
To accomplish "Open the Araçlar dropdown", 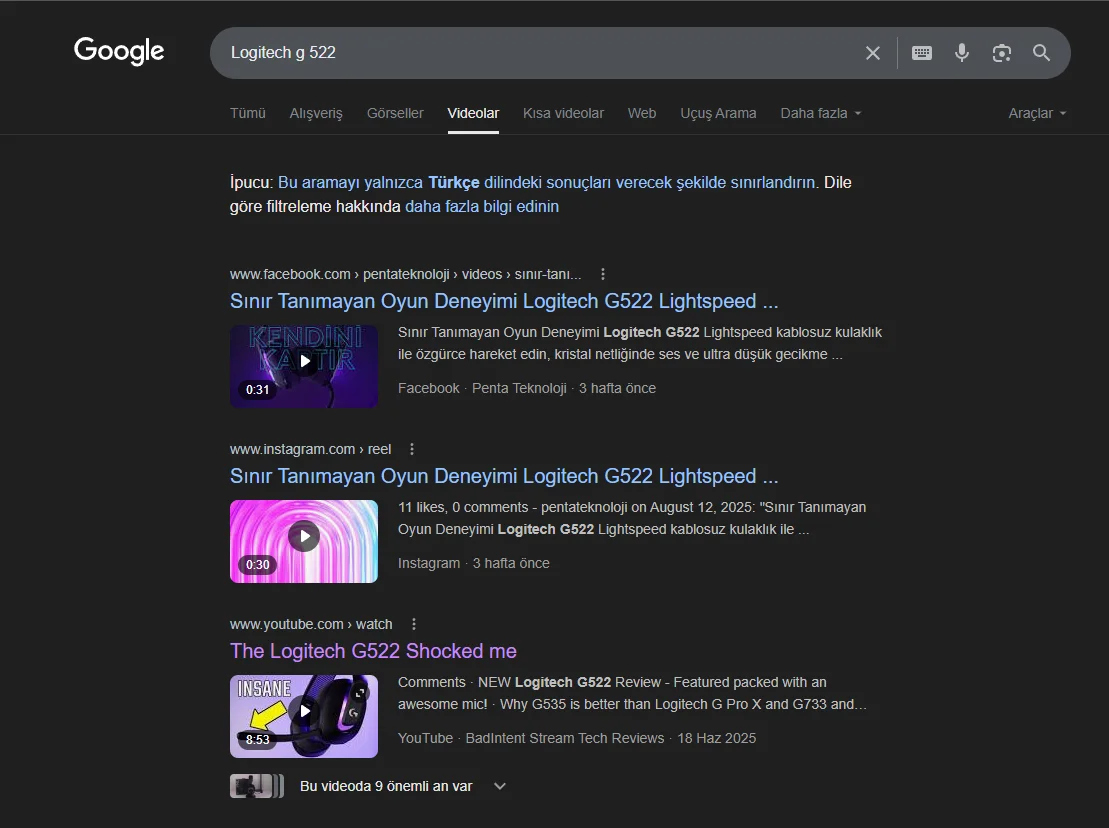I will coord(1037,113).
